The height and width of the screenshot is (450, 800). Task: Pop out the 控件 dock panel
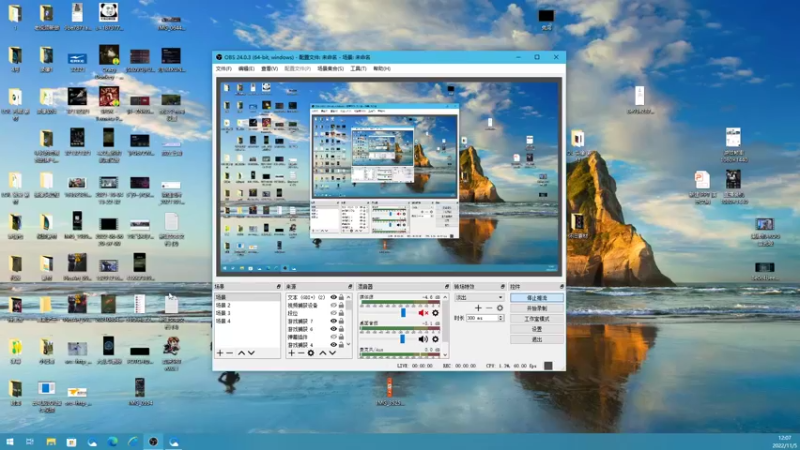562,287
